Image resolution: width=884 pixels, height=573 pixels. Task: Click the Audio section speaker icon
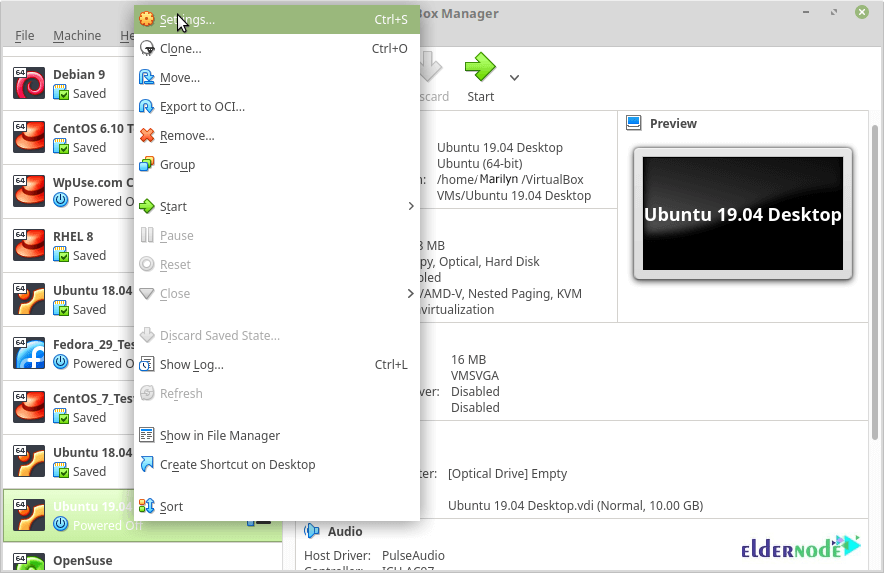[x=312, y=531]
